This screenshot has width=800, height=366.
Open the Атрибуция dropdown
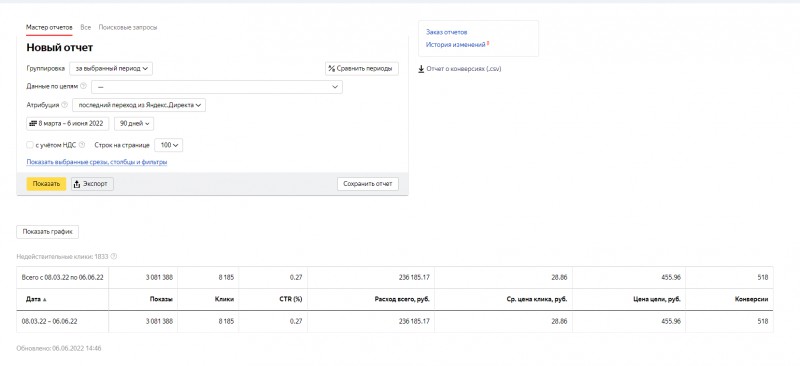point(139,105)
